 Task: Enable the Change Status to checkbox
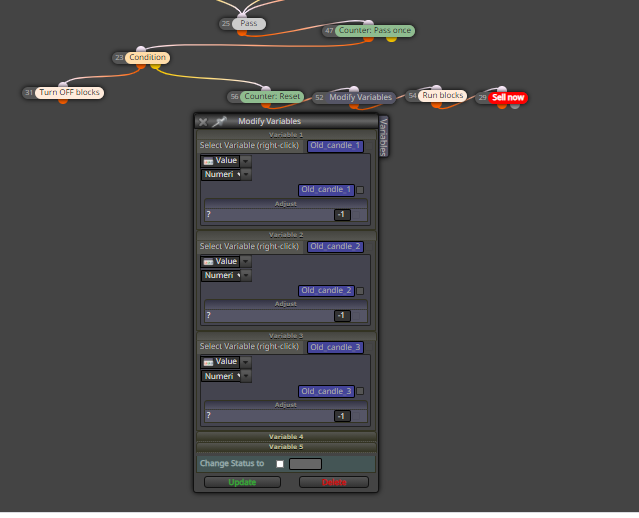[x=280, y=464]
